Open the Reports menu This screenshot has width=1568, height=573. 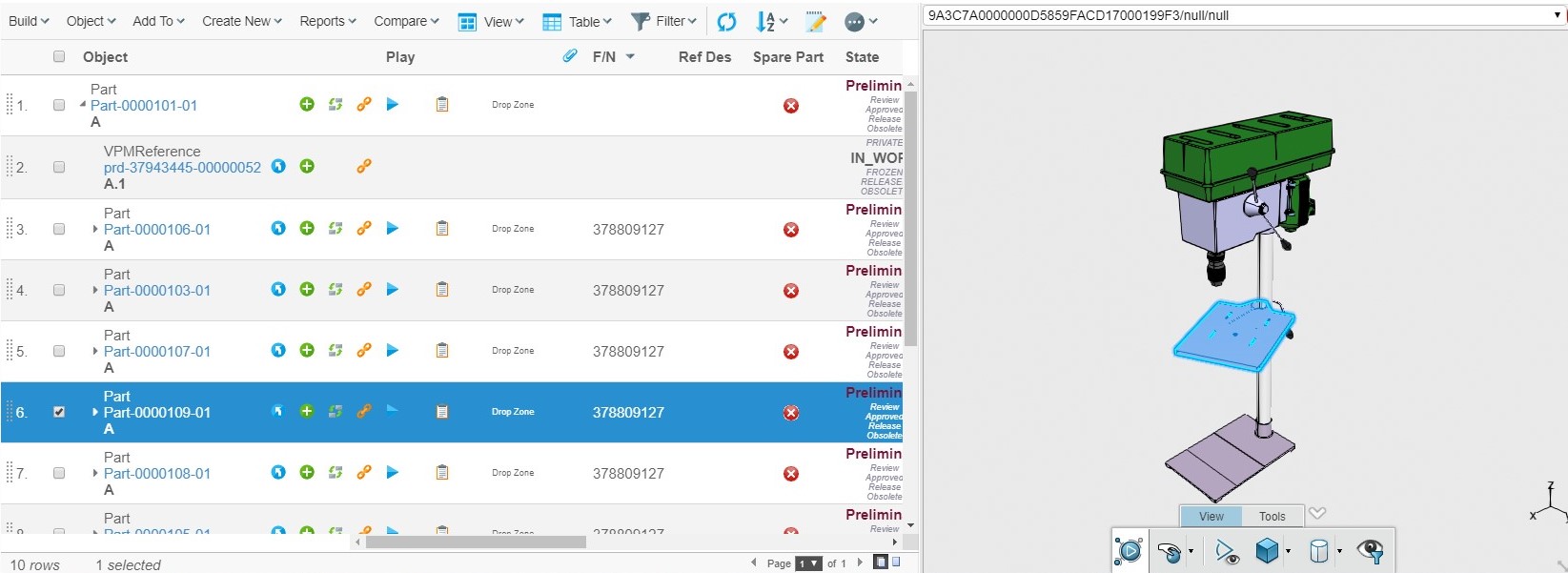tap(327, 21)
